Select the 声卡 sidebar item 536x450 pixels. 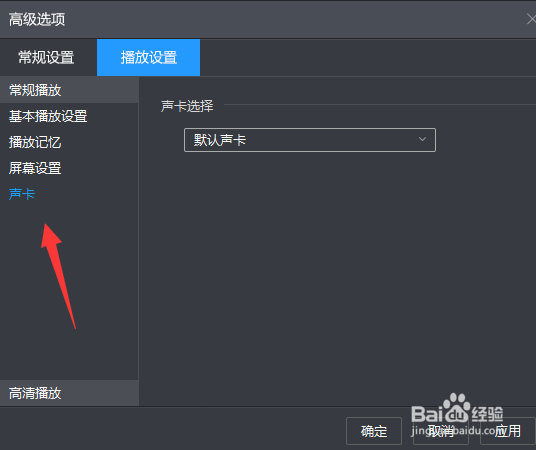[22, 194]
